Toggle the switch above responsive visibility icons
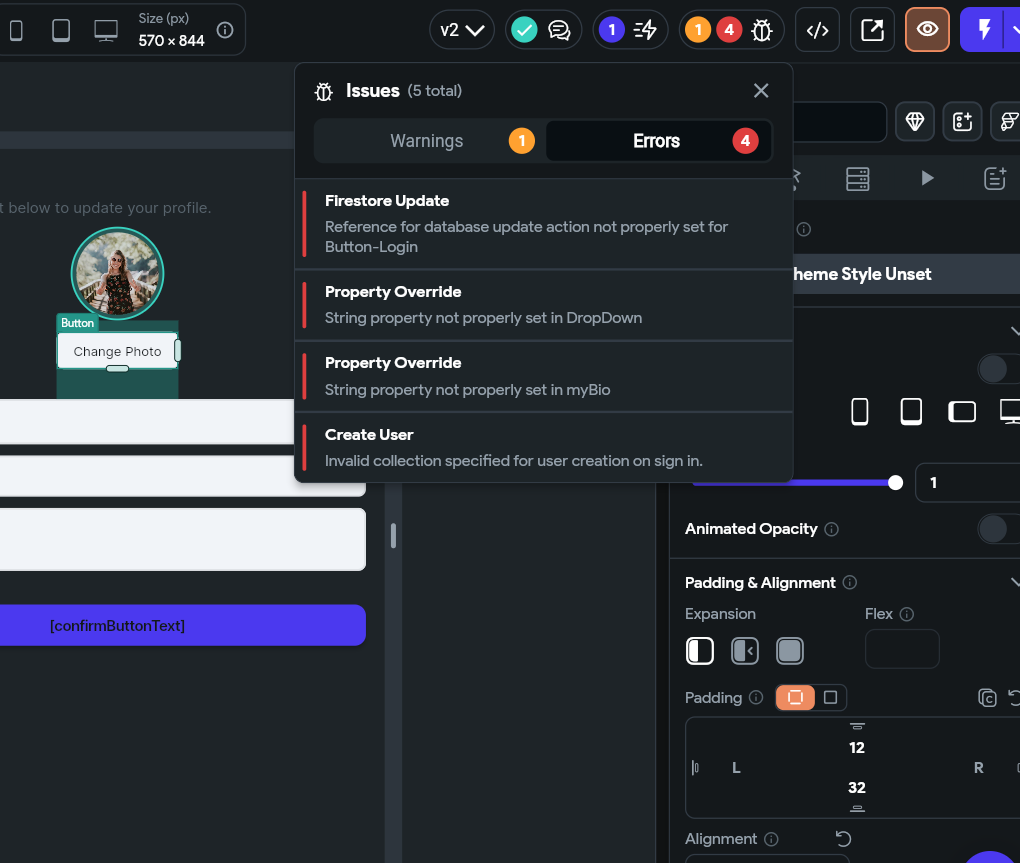 (x=999, y=369)
